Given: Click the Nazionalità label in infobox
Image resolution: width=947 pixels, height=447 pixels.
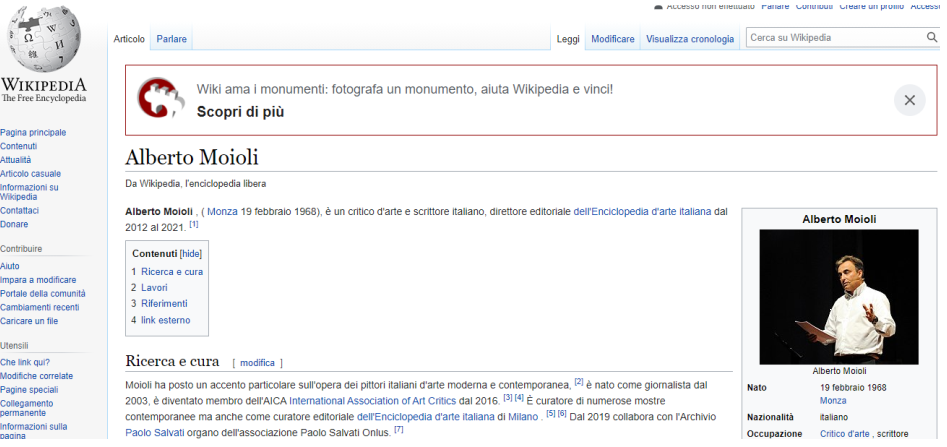Looking at the screenshot, I should pyautogui.click(x=771, y=417).
